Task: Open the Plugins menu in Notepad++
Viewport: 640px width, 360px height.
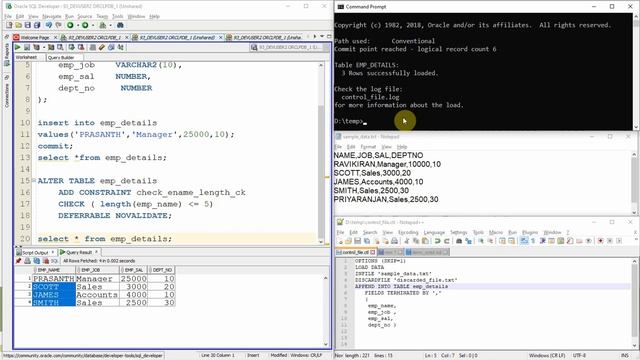Action: click(x=531, y=232)
